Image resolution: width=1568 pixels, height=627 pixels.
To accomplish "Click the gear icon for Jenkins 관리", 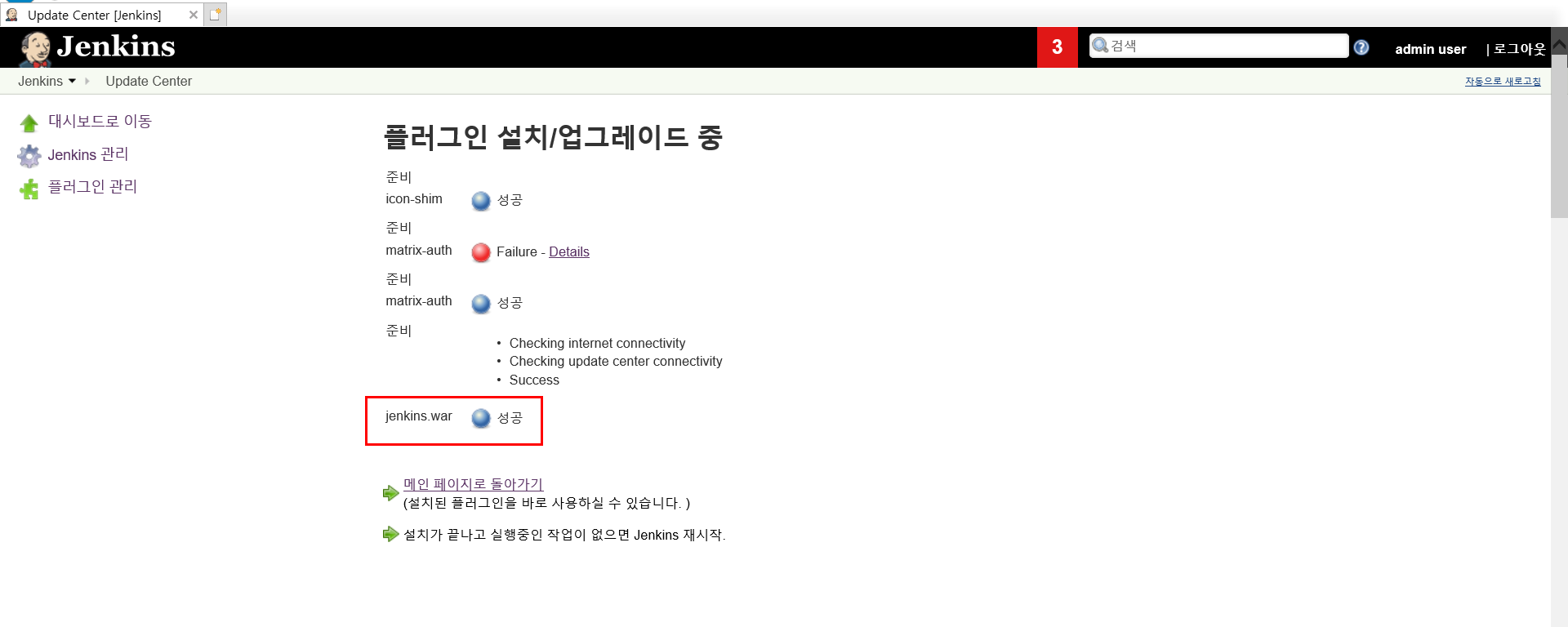I will tap(29, 156).
